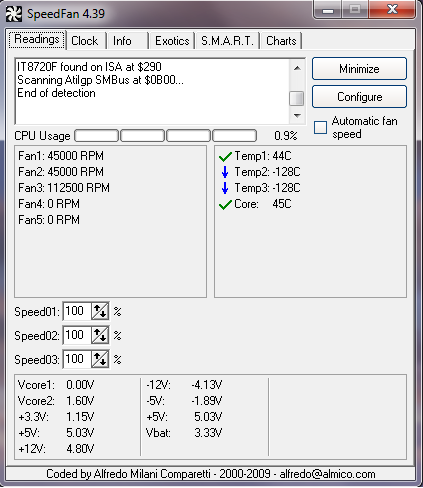Click the SpeedFan fan icon in title bar
Screen dimensions: 423x488
(14, 14)
